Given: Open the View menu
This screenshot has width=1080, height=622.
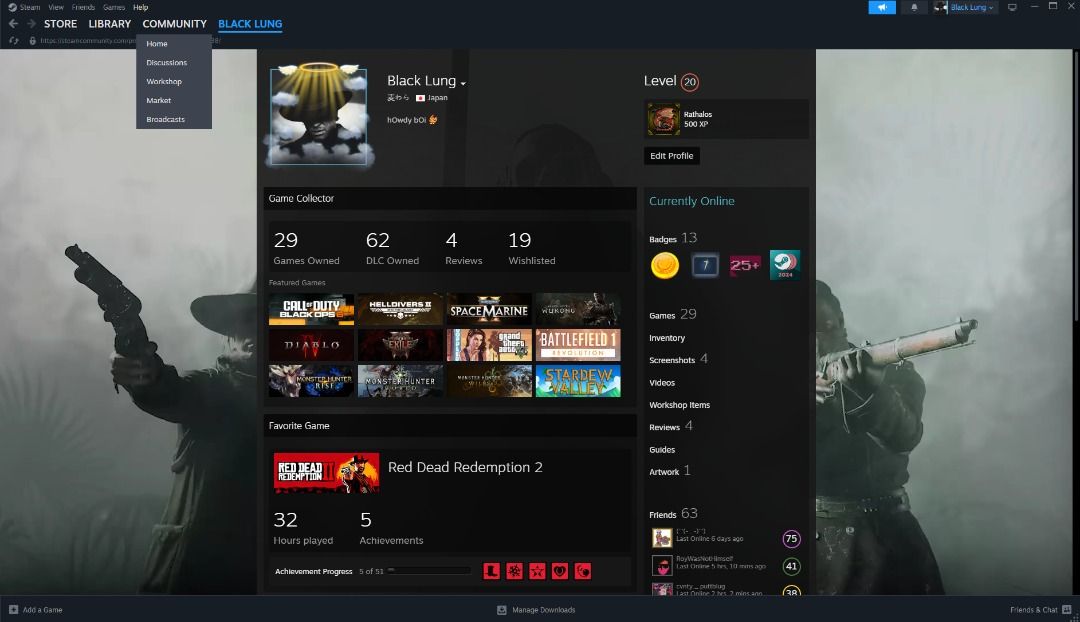Looking at the screenshot, I should [56, 7].
